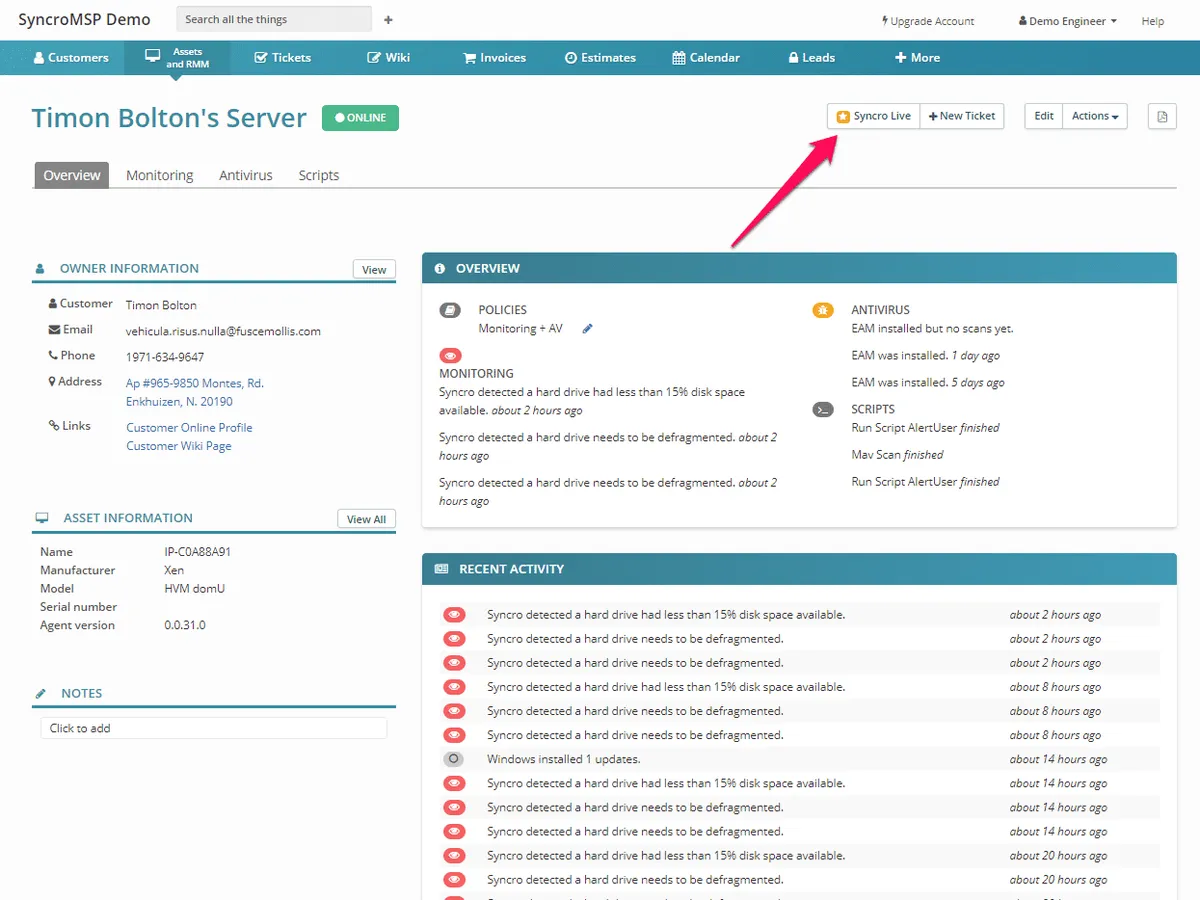Click the orange Antivirus bug icon

click(x=822, y=310)
